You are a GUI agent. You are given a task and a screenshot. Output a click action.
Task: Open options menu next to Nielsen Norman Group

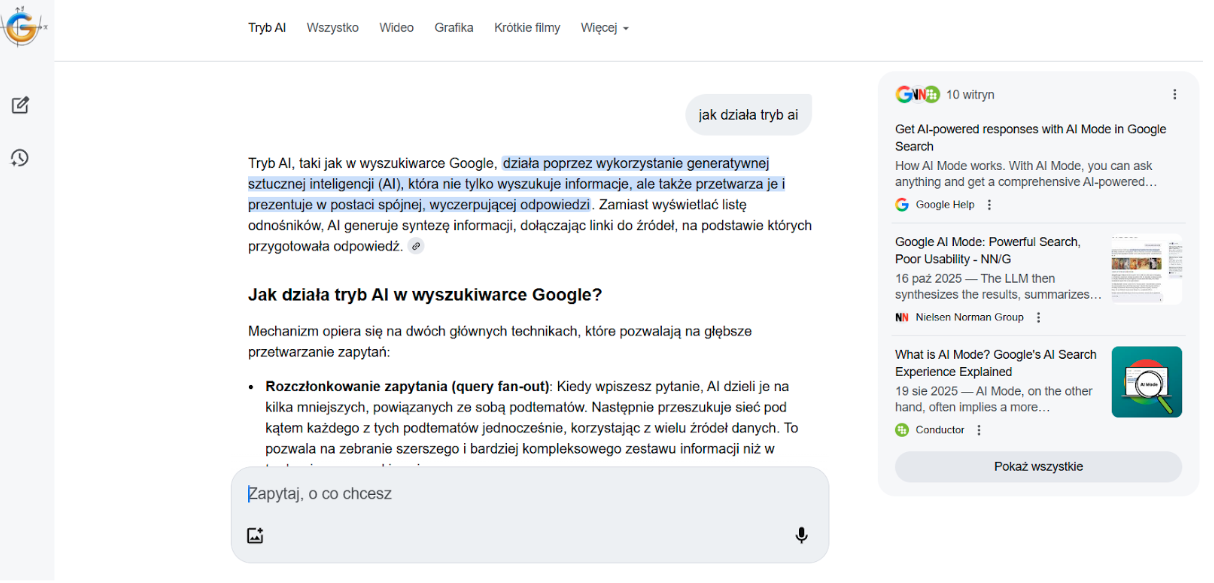coord(1038,317)
